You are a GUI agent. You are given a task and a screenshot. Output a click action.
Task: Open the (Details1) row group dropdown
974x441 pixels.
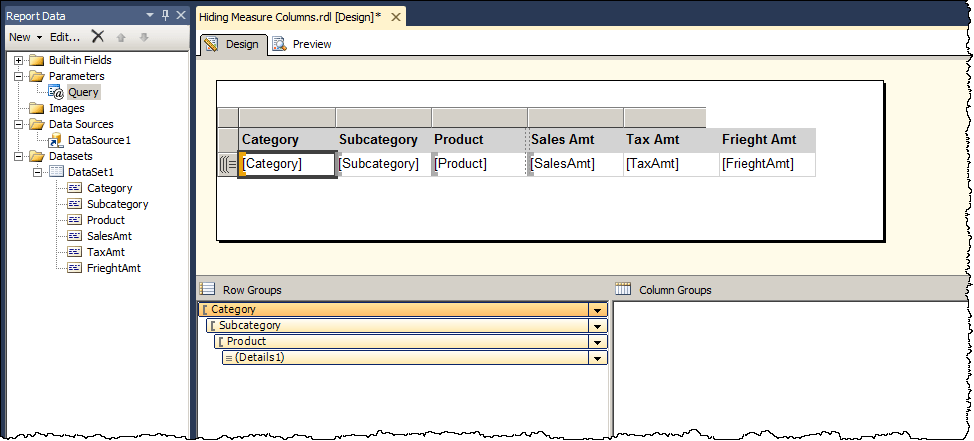coord(598,358)
